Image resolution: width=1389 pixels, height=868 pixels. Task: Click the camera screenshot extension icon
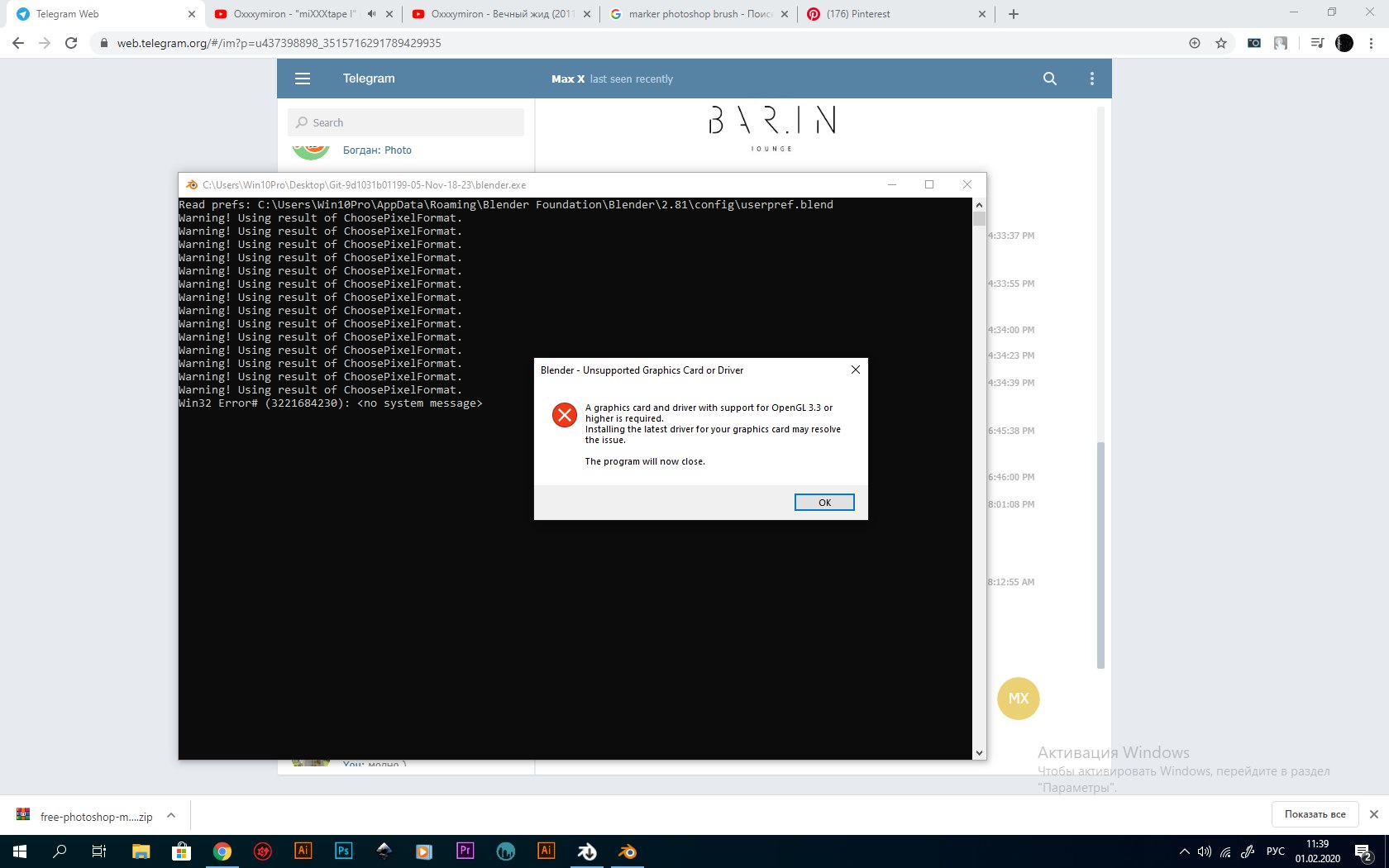pos(1254,43)
